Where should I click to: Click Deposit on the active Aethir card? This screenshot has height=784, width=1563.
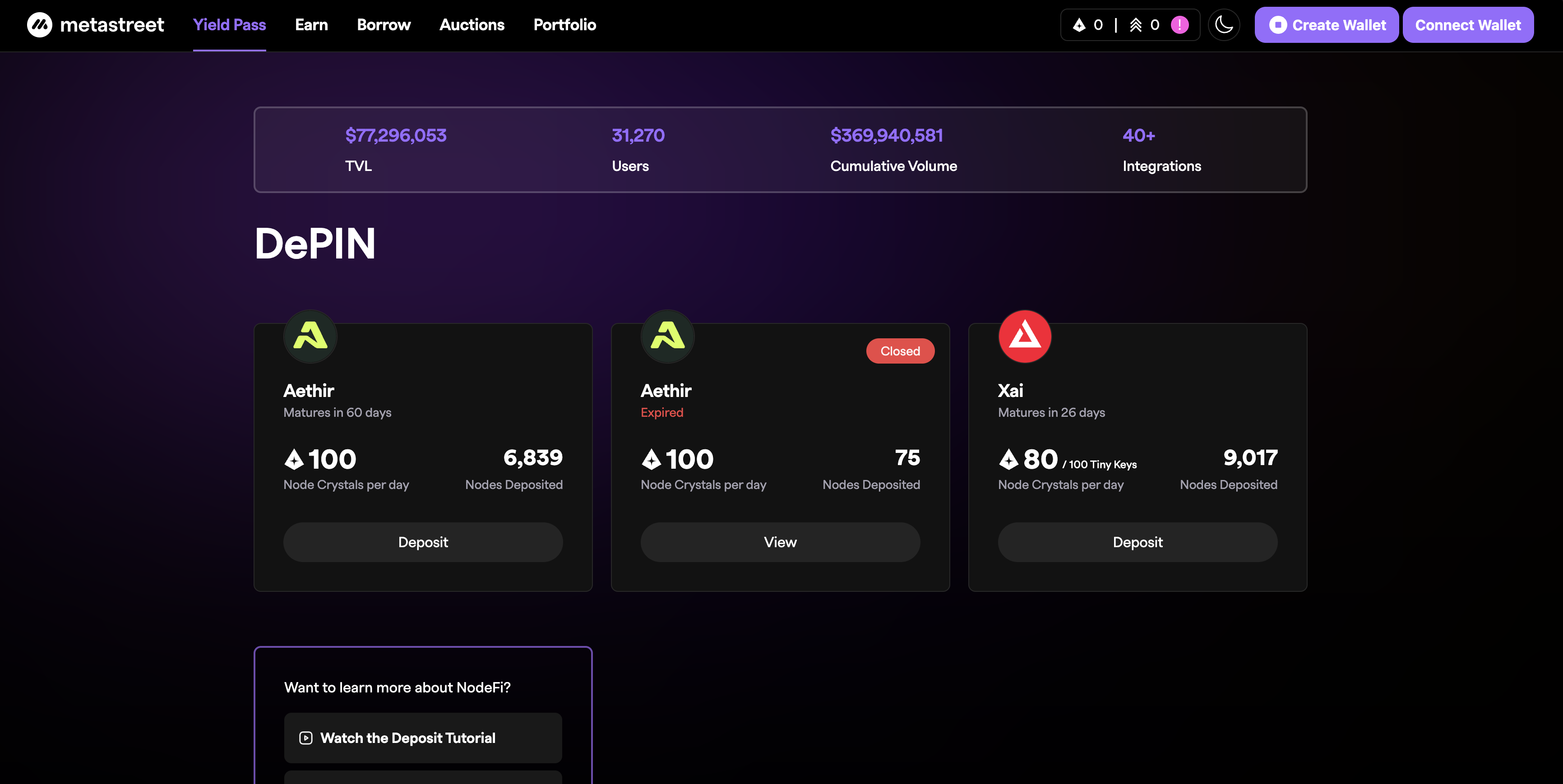(423, 542)
